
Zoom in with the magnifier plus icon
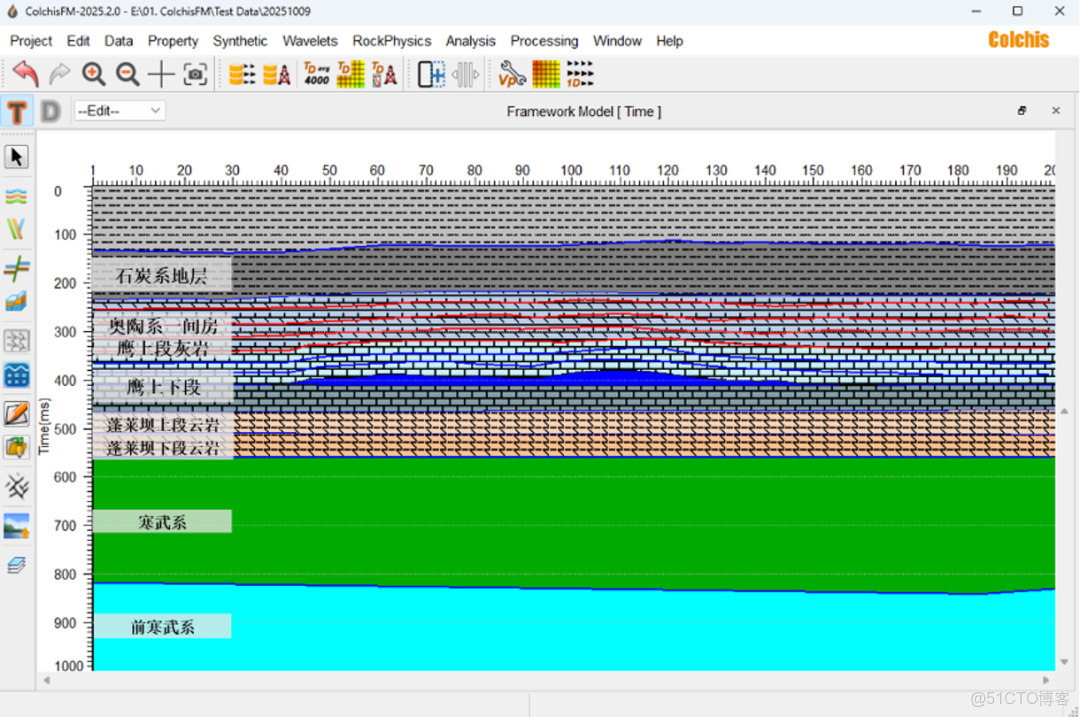(x=93, y=74)
